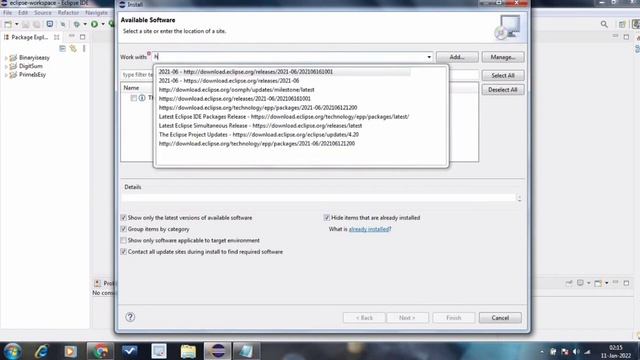Click the green Run icon in Eclipse toolbar

[94, 24]
